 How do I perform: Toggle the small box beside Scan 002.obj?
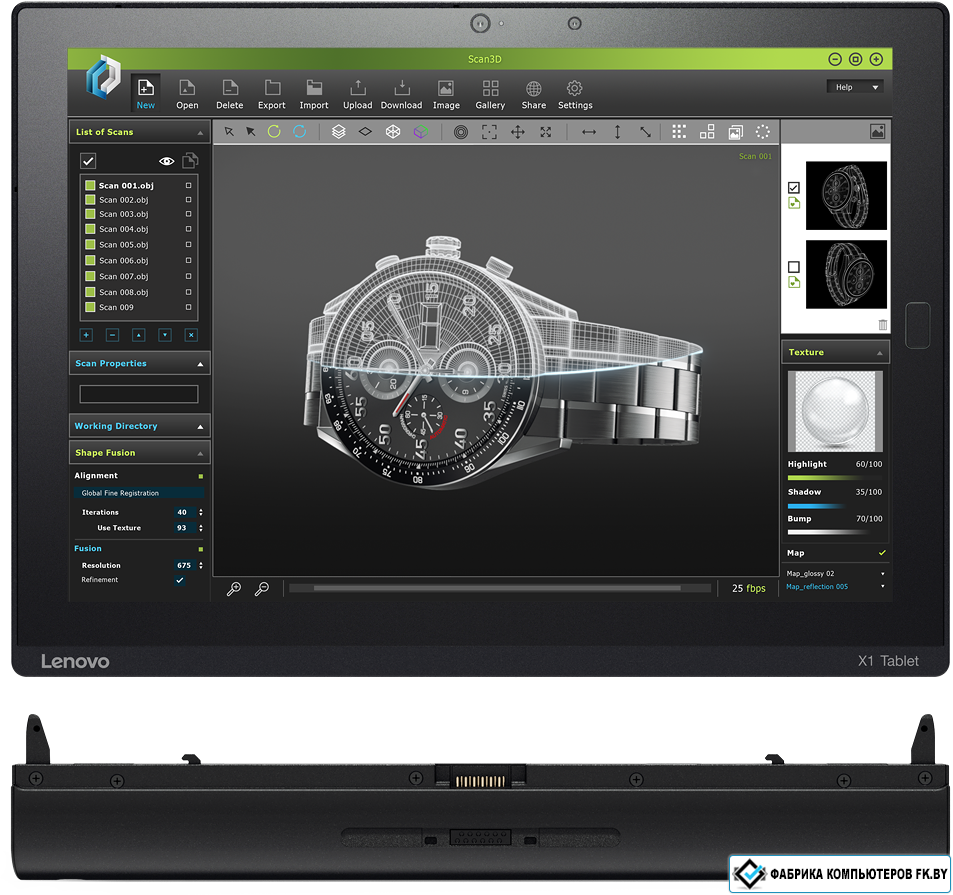pos(188,200)
